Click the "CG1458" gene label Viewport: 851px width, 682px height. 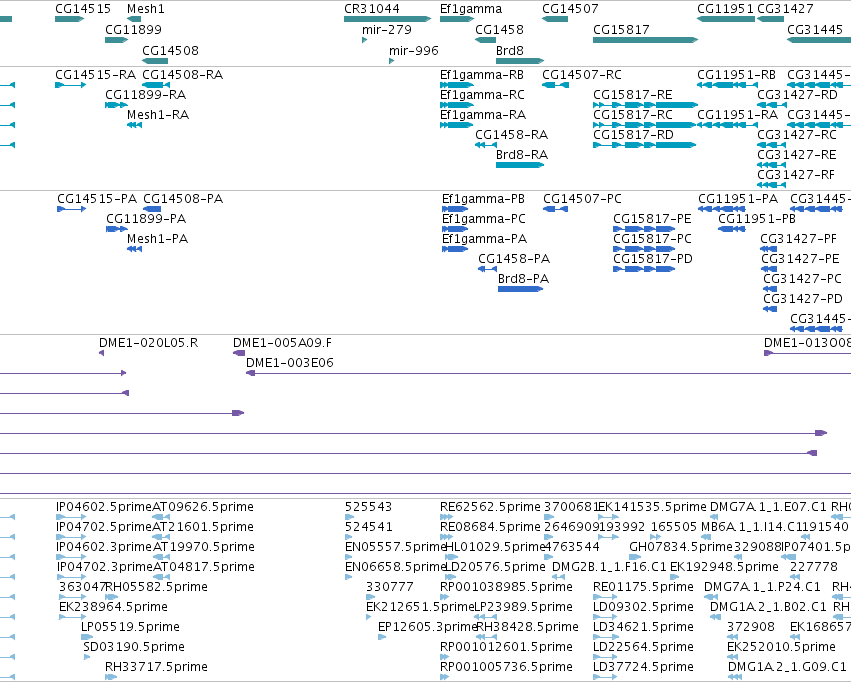click(x=499, y=29)
